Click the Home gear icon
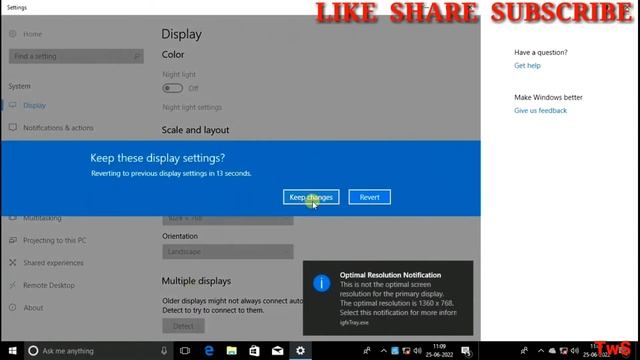Viewport: 640px width, 360px height. (x=13, y=34)
